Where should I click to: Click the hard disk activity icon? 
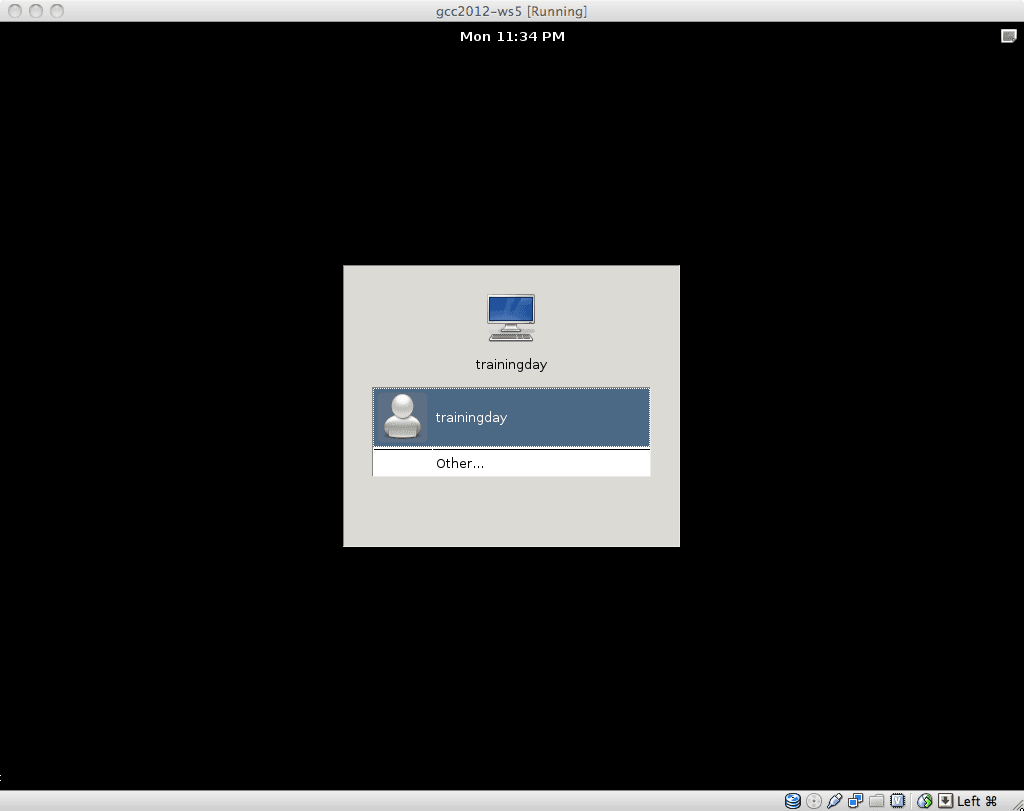pyautogui.click(x=793, y=801)
